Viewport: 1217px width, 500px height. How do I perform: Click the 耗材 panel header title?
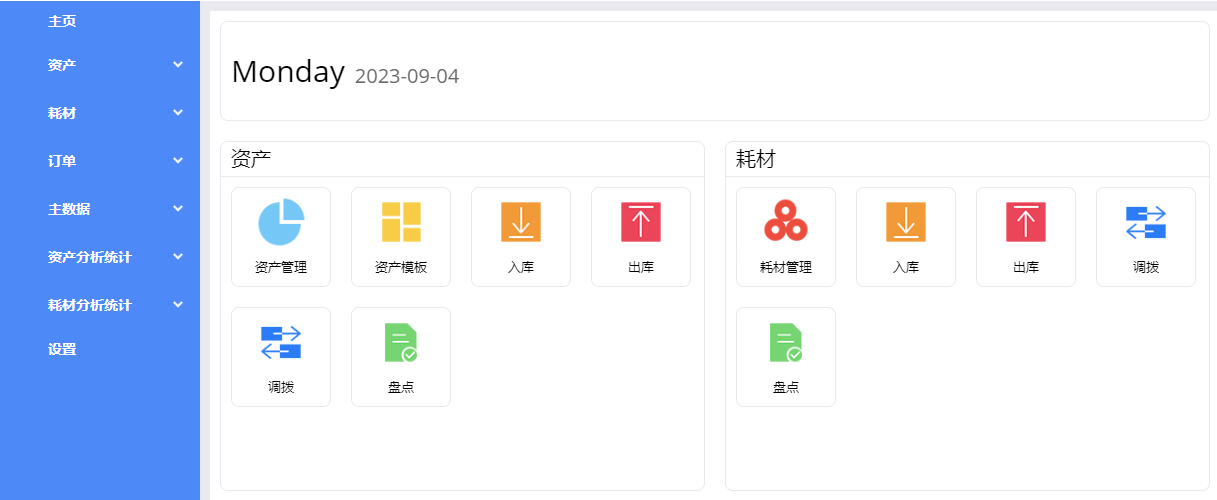coord(756,158)
